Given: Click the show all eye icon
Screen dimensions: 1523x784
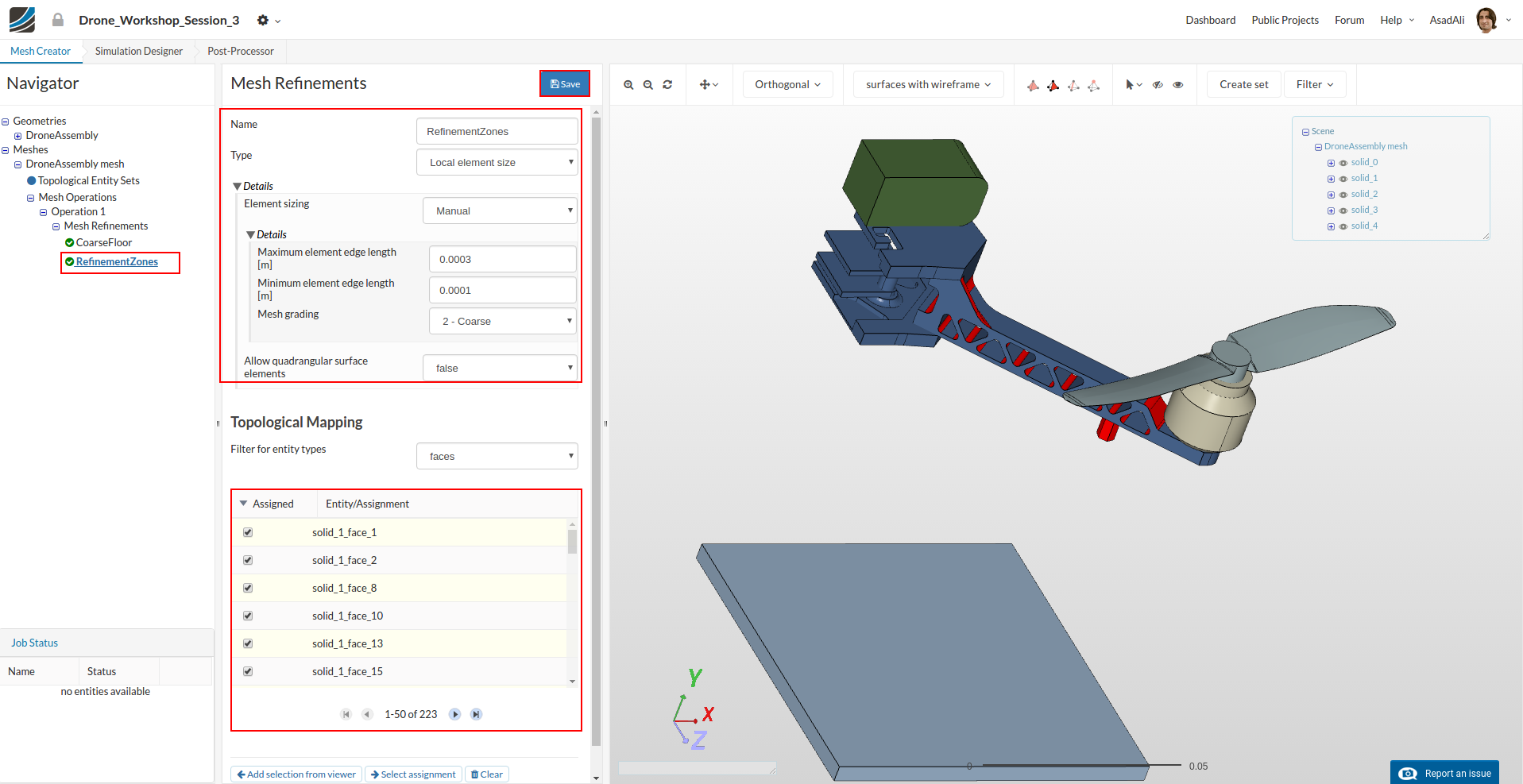Looking at the screenshot, I should pos(1178,85).
